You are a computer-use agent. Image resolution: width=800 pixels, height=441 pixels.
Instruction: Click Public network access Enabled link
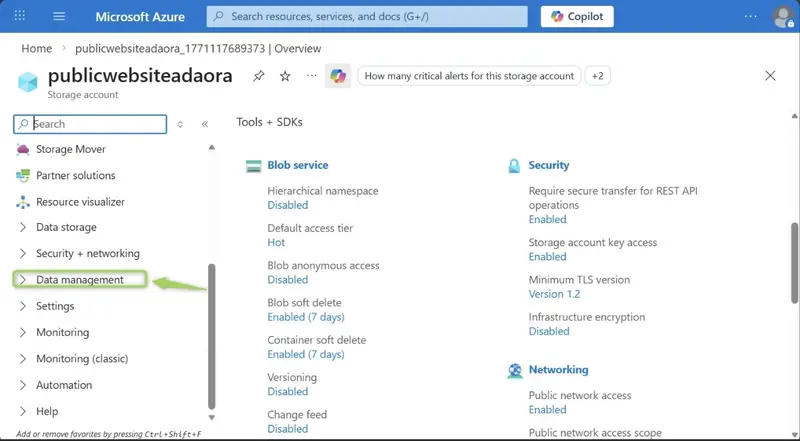coord(547,410)
